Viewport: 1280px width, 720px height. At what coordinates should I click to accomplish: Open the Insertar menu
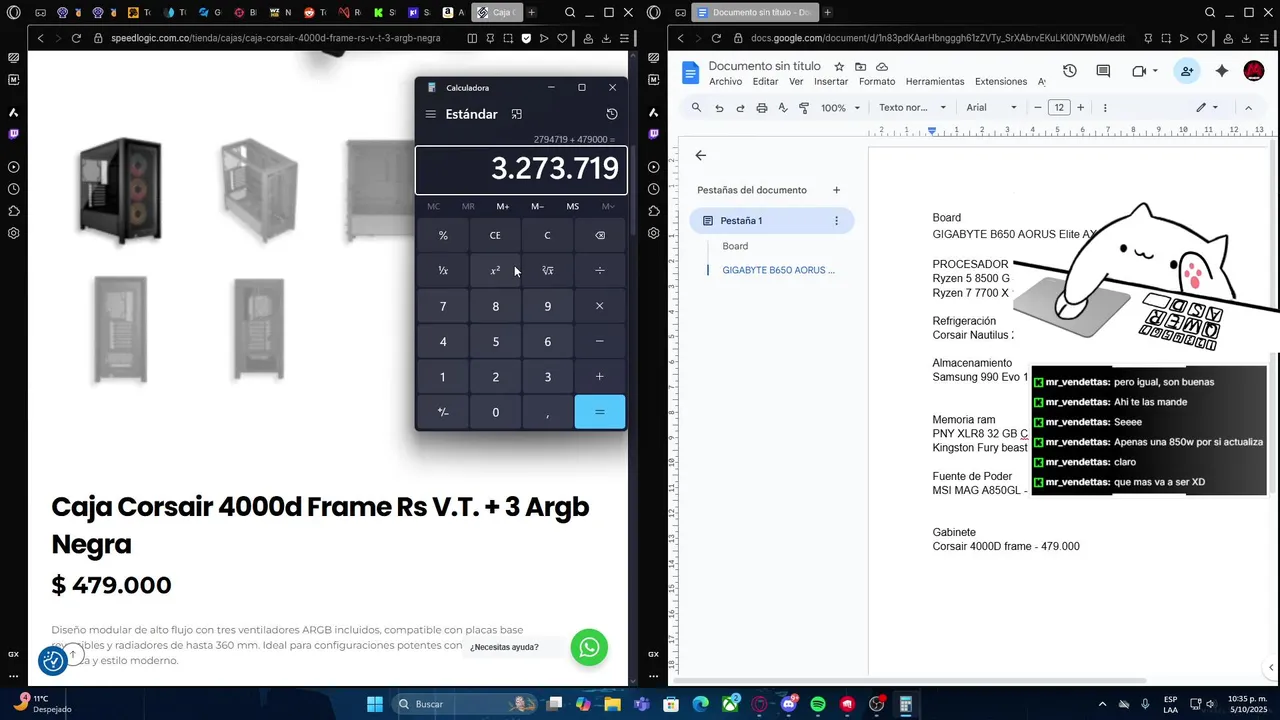[x=831, y=82]
